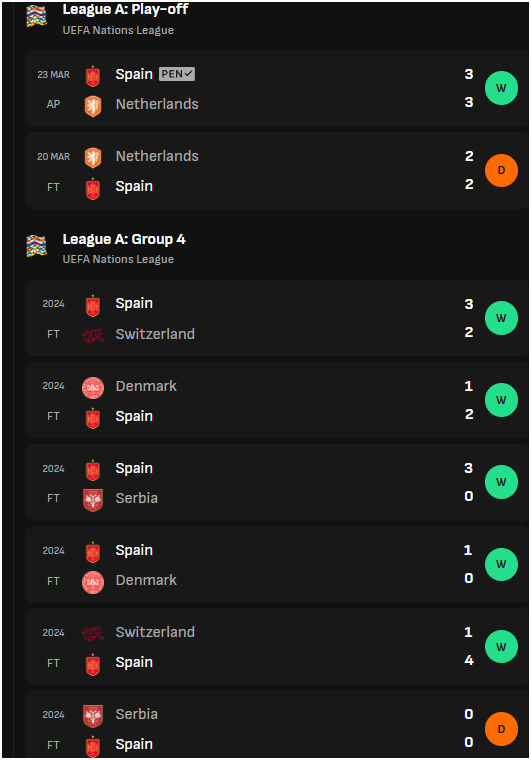Click Spain crest in the 20 MAR match
Image resolution: width=531 pixels, height=760 pixels.
[93, 188]
